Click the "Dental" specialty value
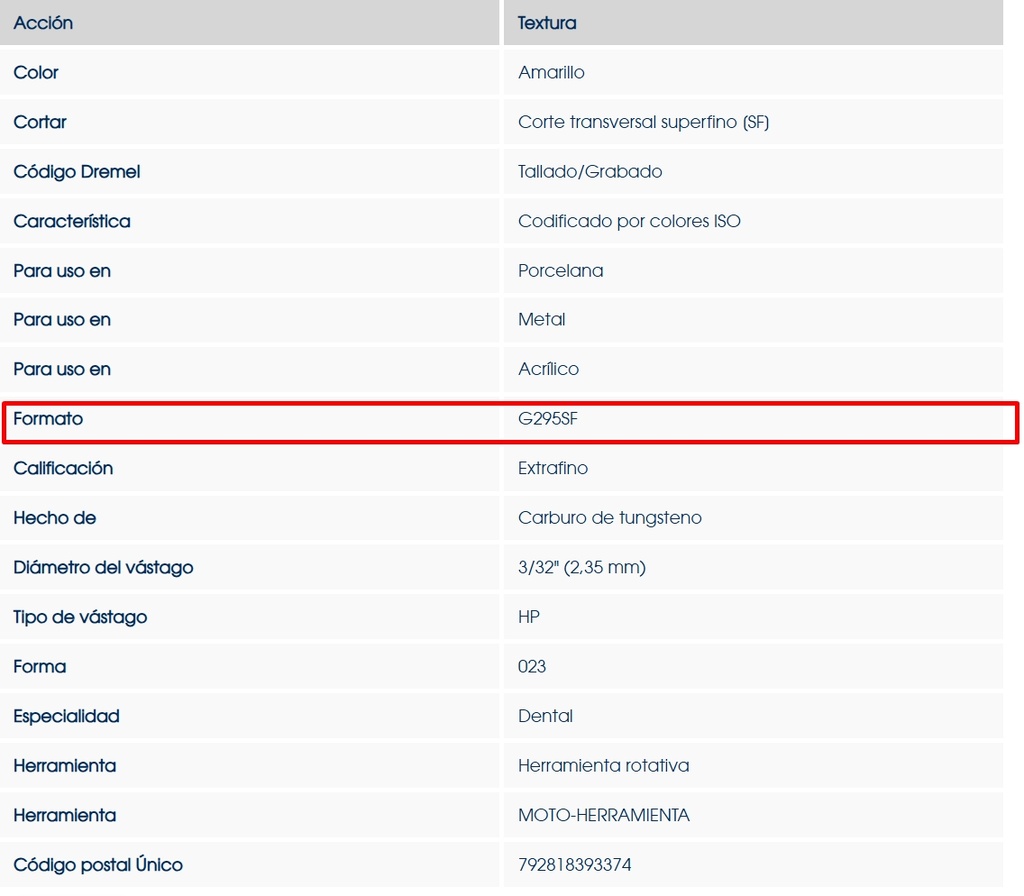1024x896 pixels. coord(545,716)
